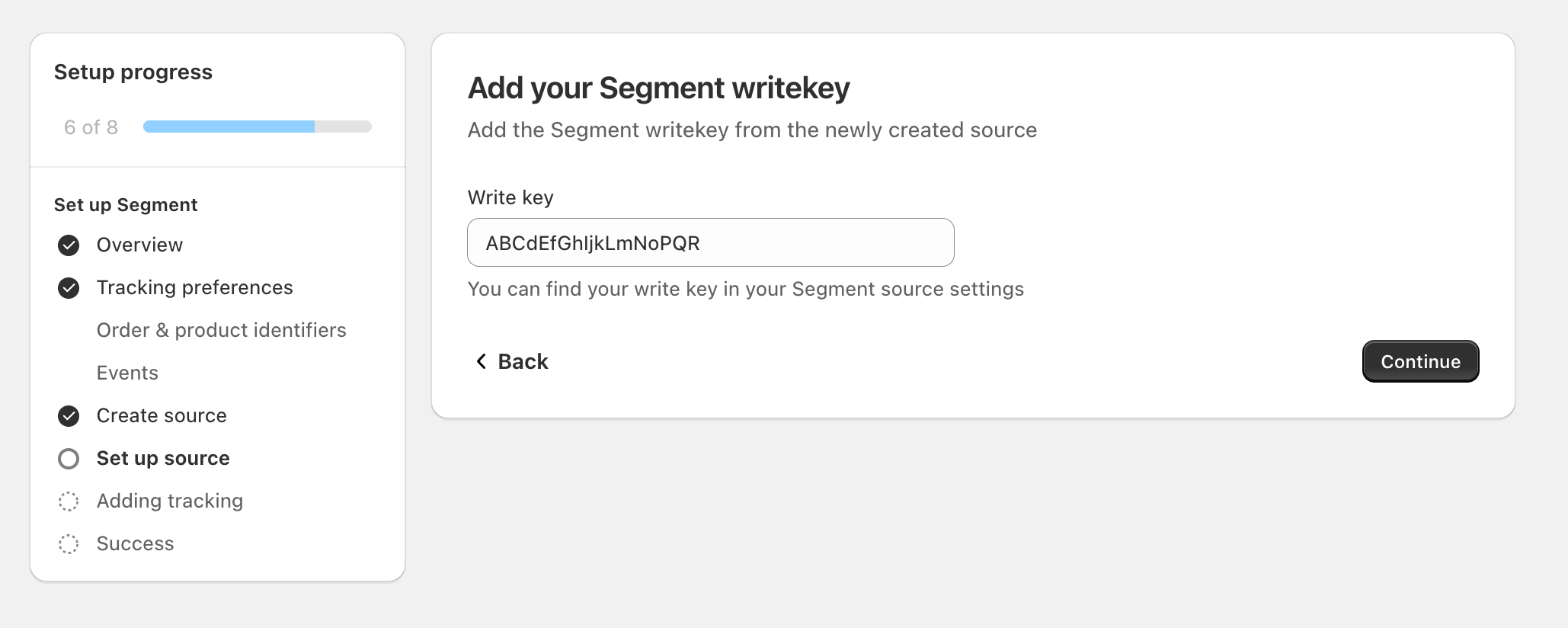The height and width of the screenshot is (628, 1568).
Task: Click the Overview completed checkmark icon
Action: pos(69,245)
